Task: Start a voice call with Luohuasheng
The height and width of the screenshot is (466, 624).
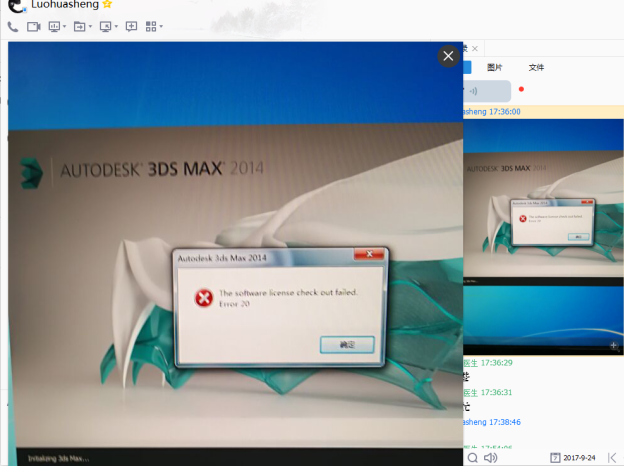Action: pos(13,27)
